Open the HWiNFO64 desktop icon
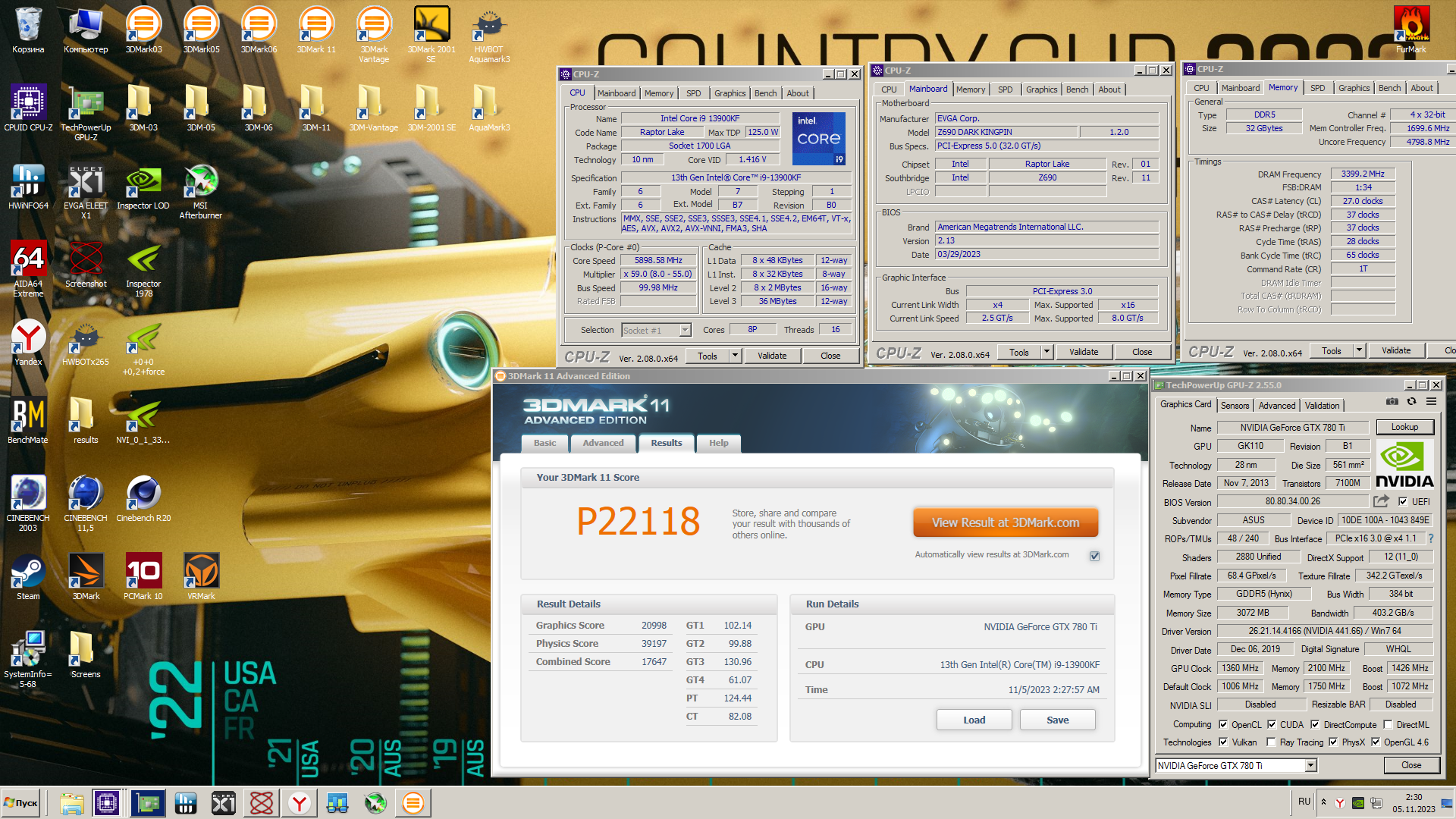The width and height of the screenshot is (1456, 819). pyautogui.click(x=28, y=187)
